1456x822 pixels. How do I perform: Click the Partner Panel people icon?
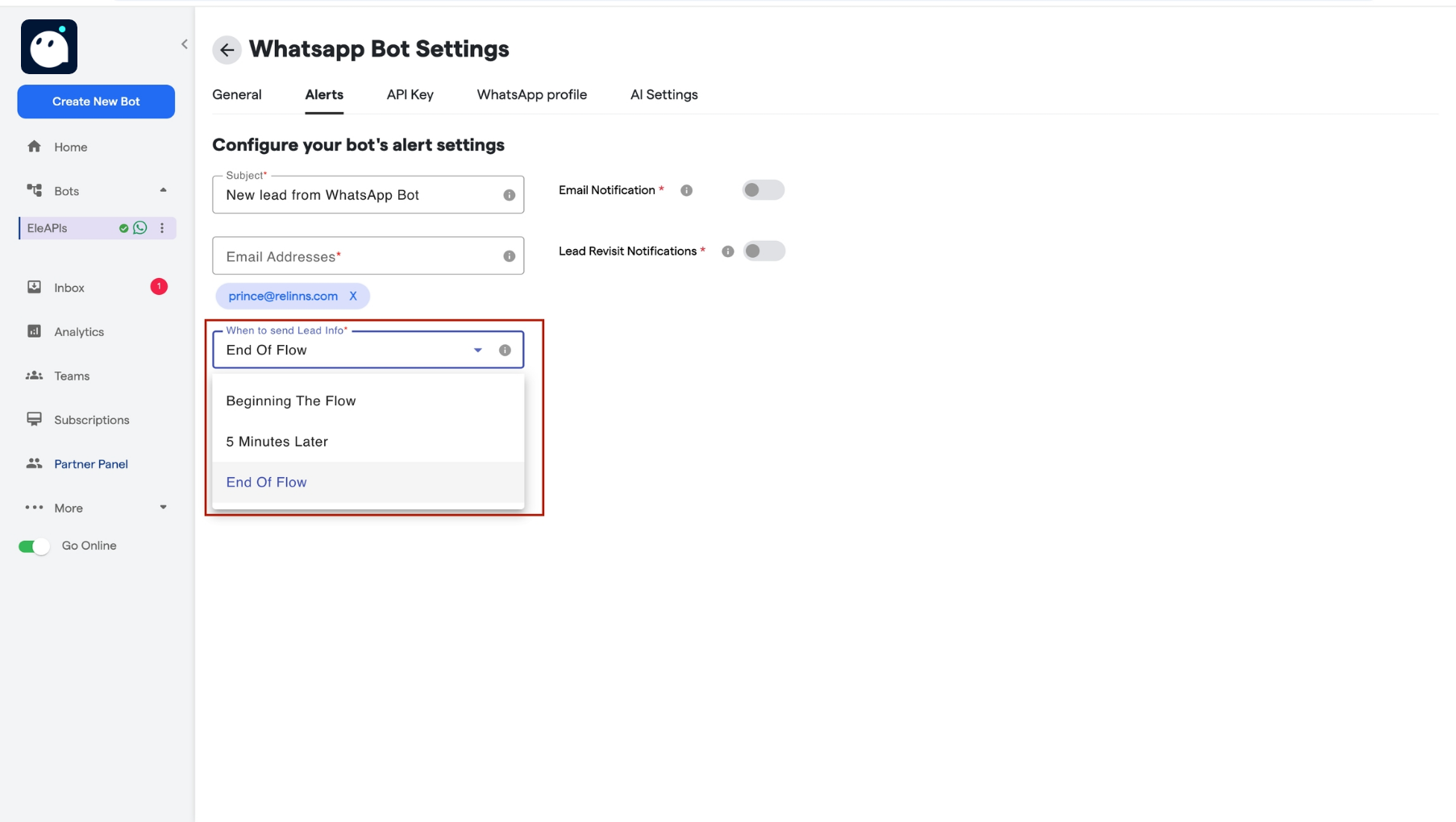click(34, 463)
